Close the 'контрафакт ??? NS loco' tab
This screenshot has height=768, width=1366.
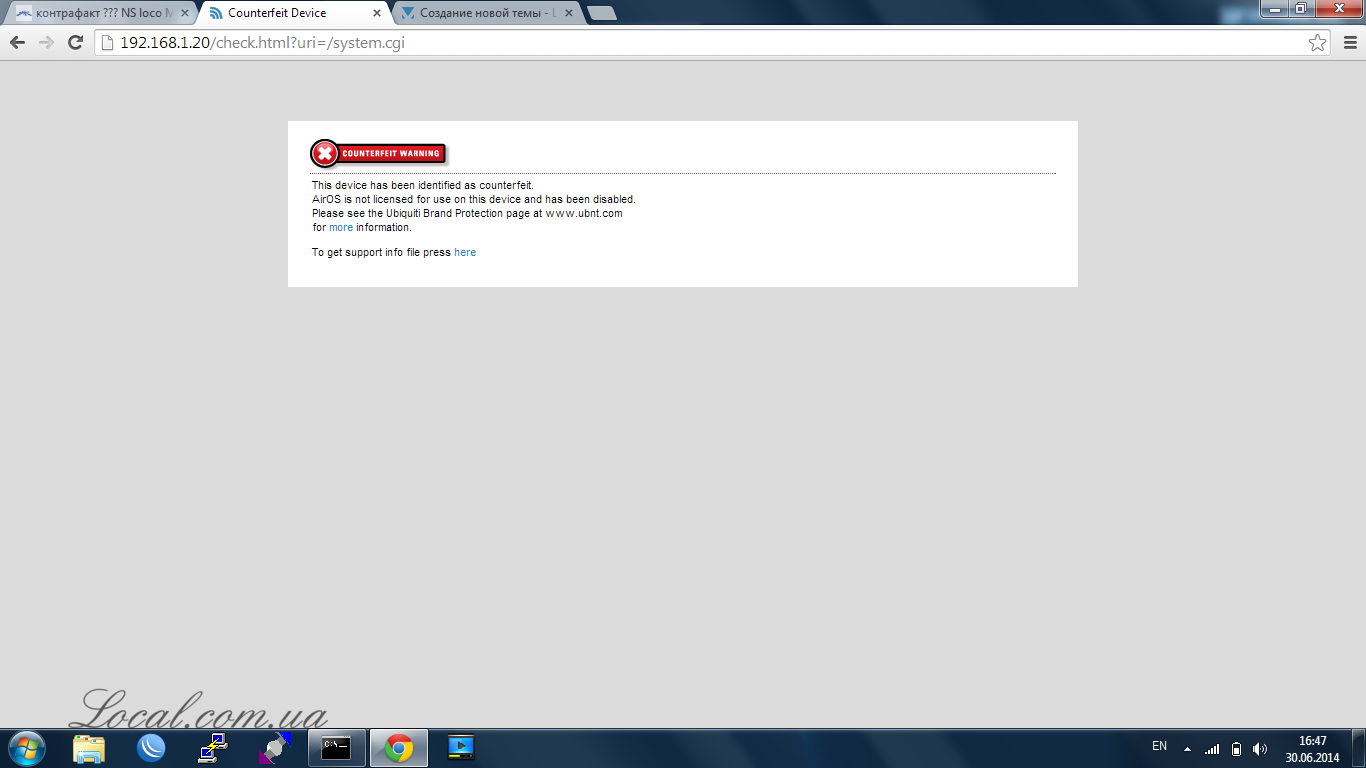coord(185,13)
